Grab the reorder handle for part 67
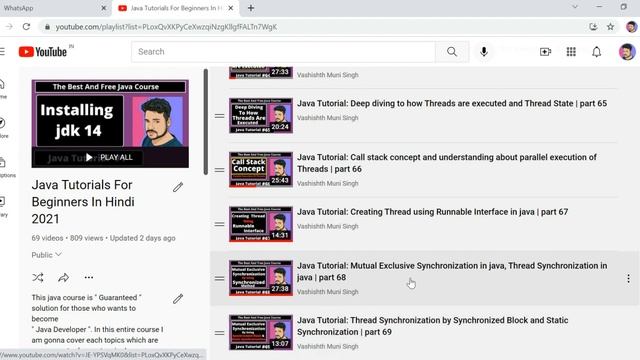 coord(220,224)
